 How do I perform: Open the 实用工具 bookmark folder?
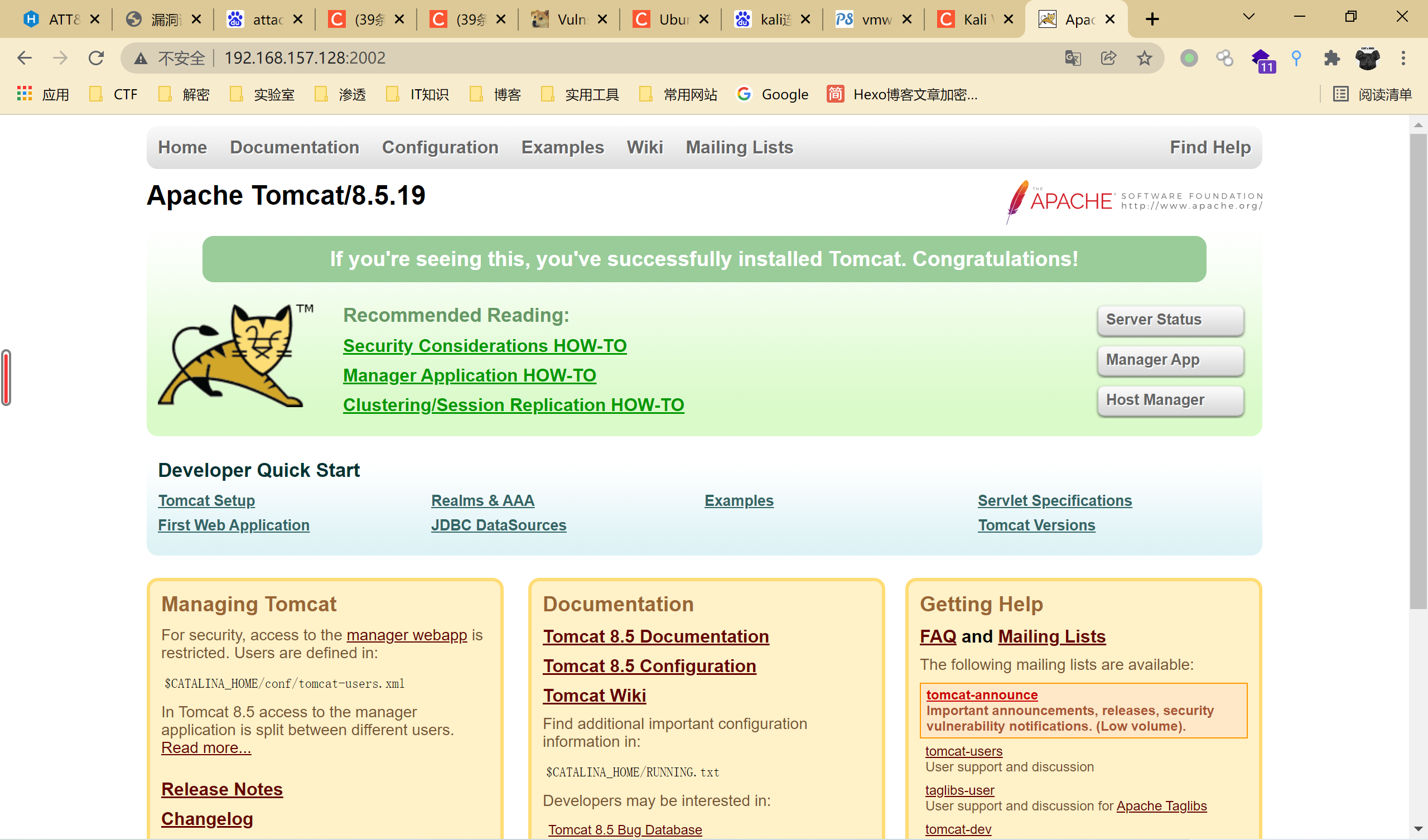point(580,94)
